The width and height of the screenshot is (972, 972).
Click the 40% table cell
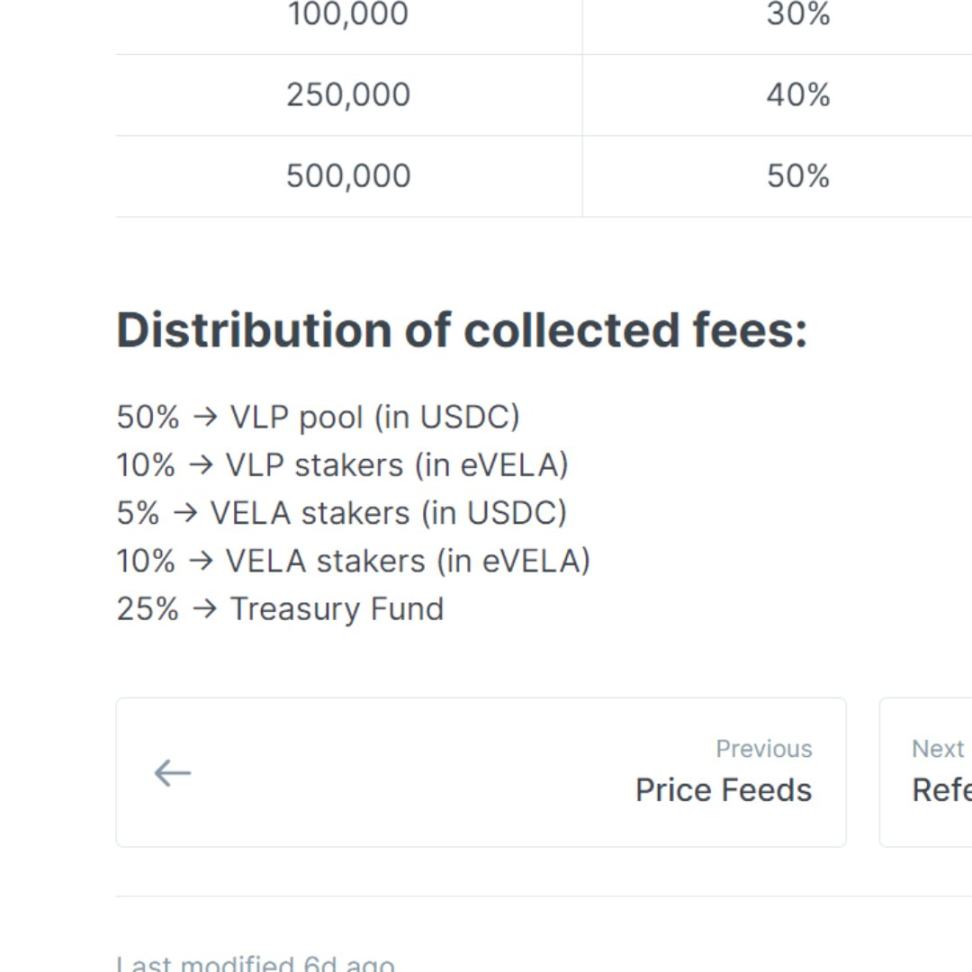pos(798,95)
